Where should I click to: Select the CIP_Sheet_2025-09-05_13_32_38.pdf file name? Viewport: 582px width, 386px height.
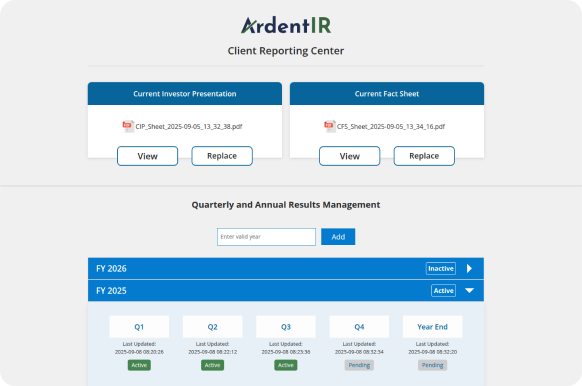click(189, 127)
